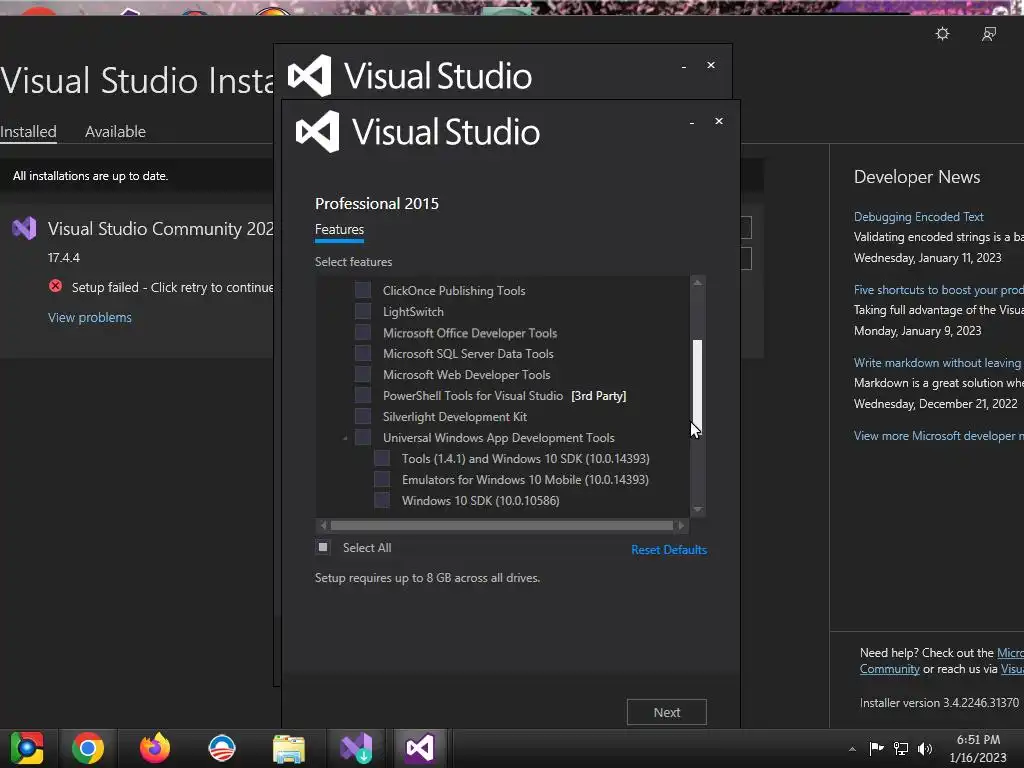Check Tools (1.4.1) and Windows 10 SDK checkbox
The height and width of the screenshot is (768, 1024).
381,458
